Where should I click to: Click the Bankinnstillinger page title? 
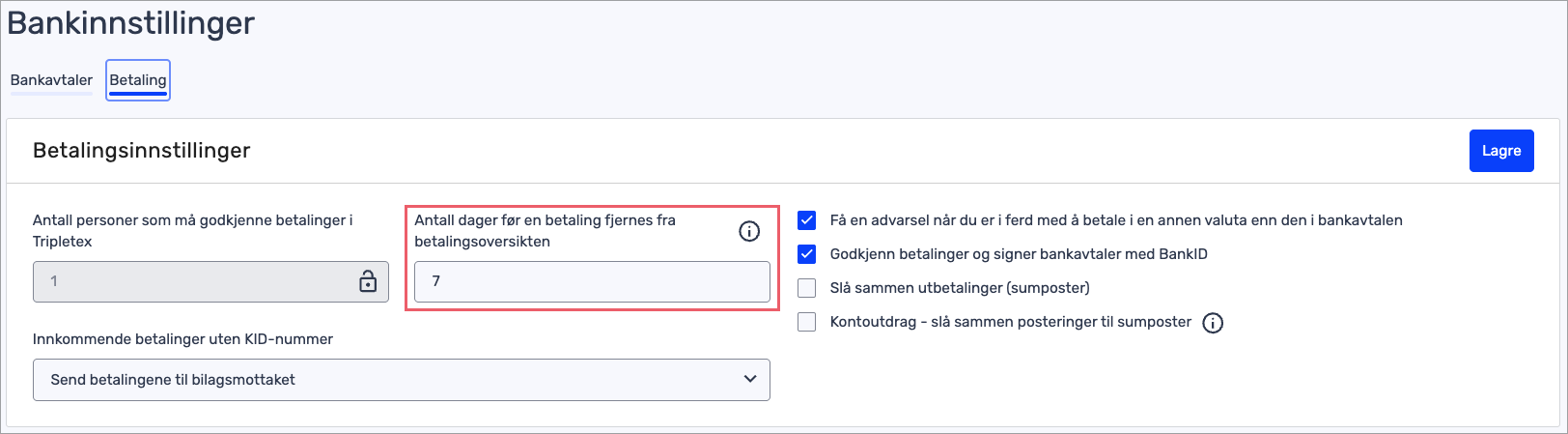(x=131, y=23)
